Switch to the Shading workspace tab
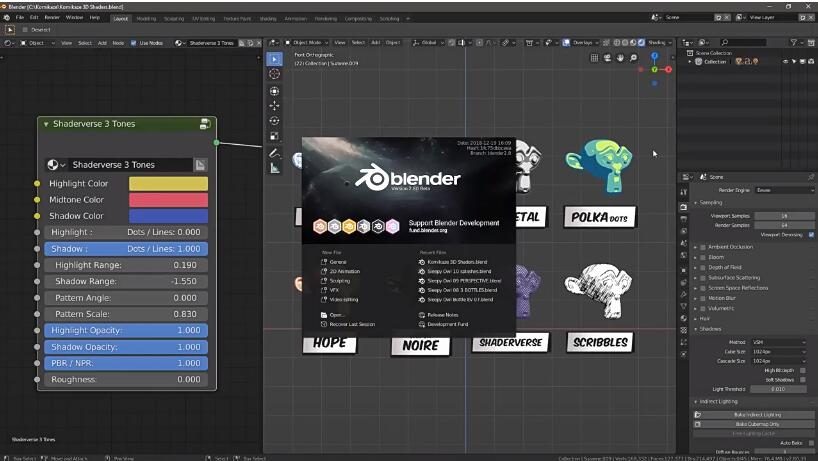 coord(268,19)
